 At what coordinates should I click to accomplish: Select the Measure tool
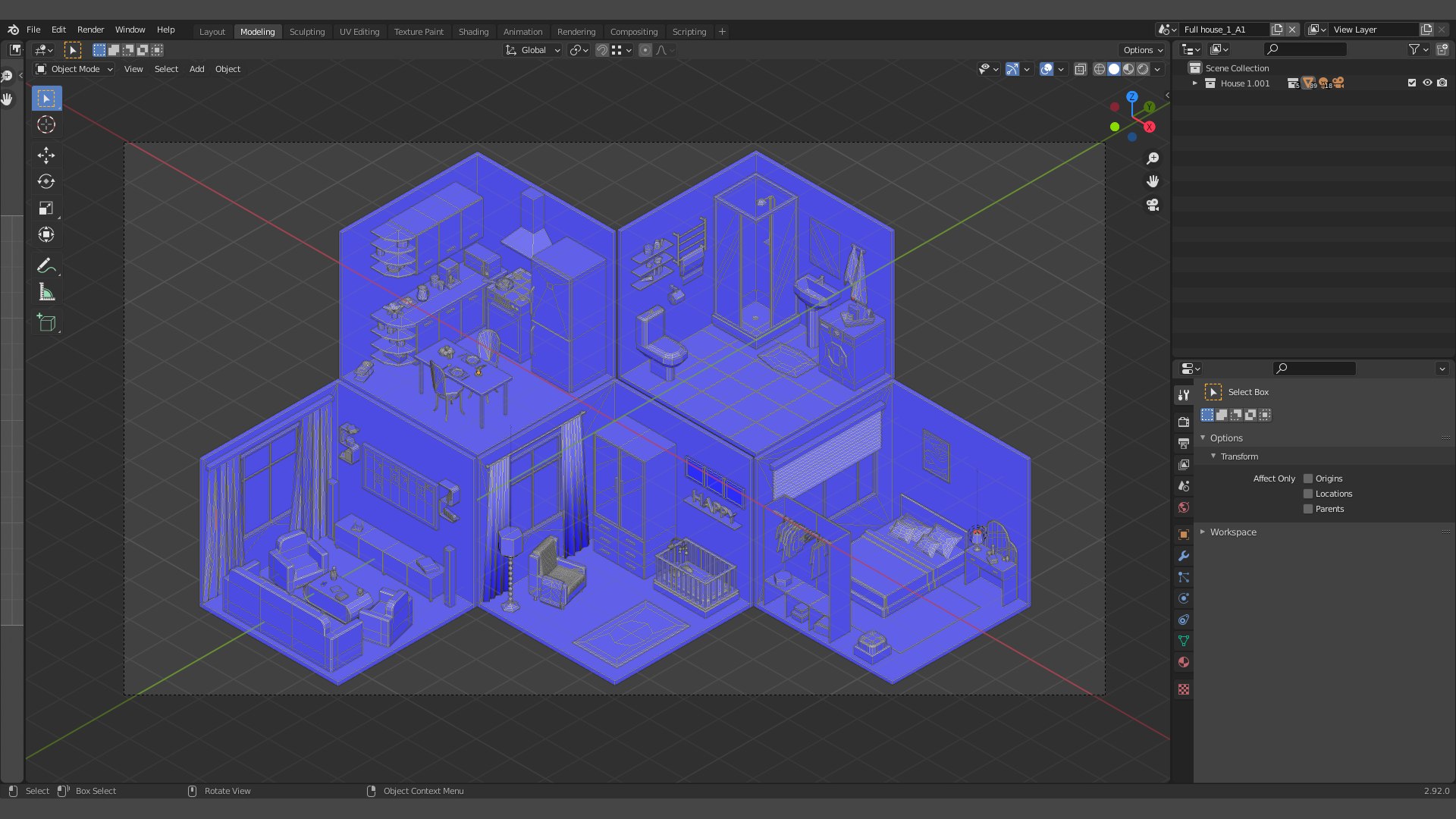point(46,293)
